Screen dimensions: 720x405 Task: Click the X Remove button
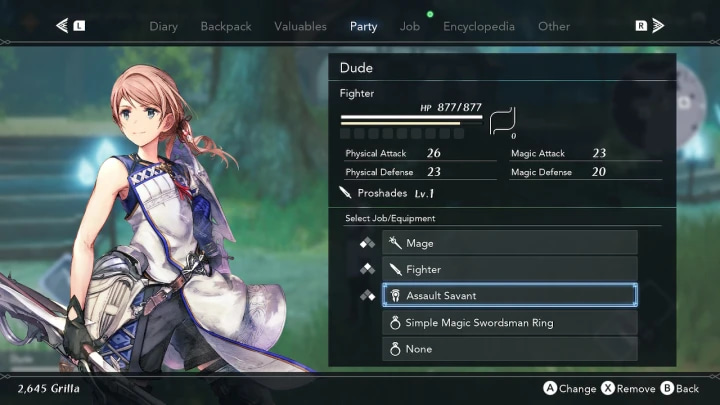pos(628,388)
